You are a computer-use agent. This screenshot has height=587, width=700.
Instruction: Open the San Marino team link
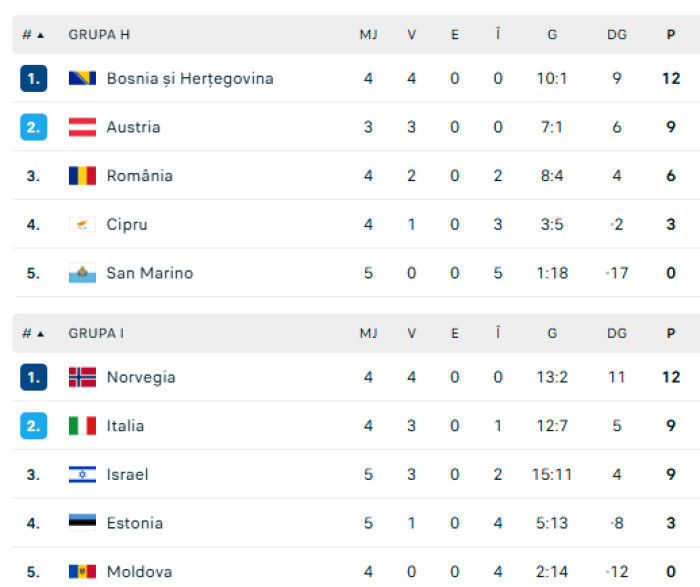click(150, 273)
